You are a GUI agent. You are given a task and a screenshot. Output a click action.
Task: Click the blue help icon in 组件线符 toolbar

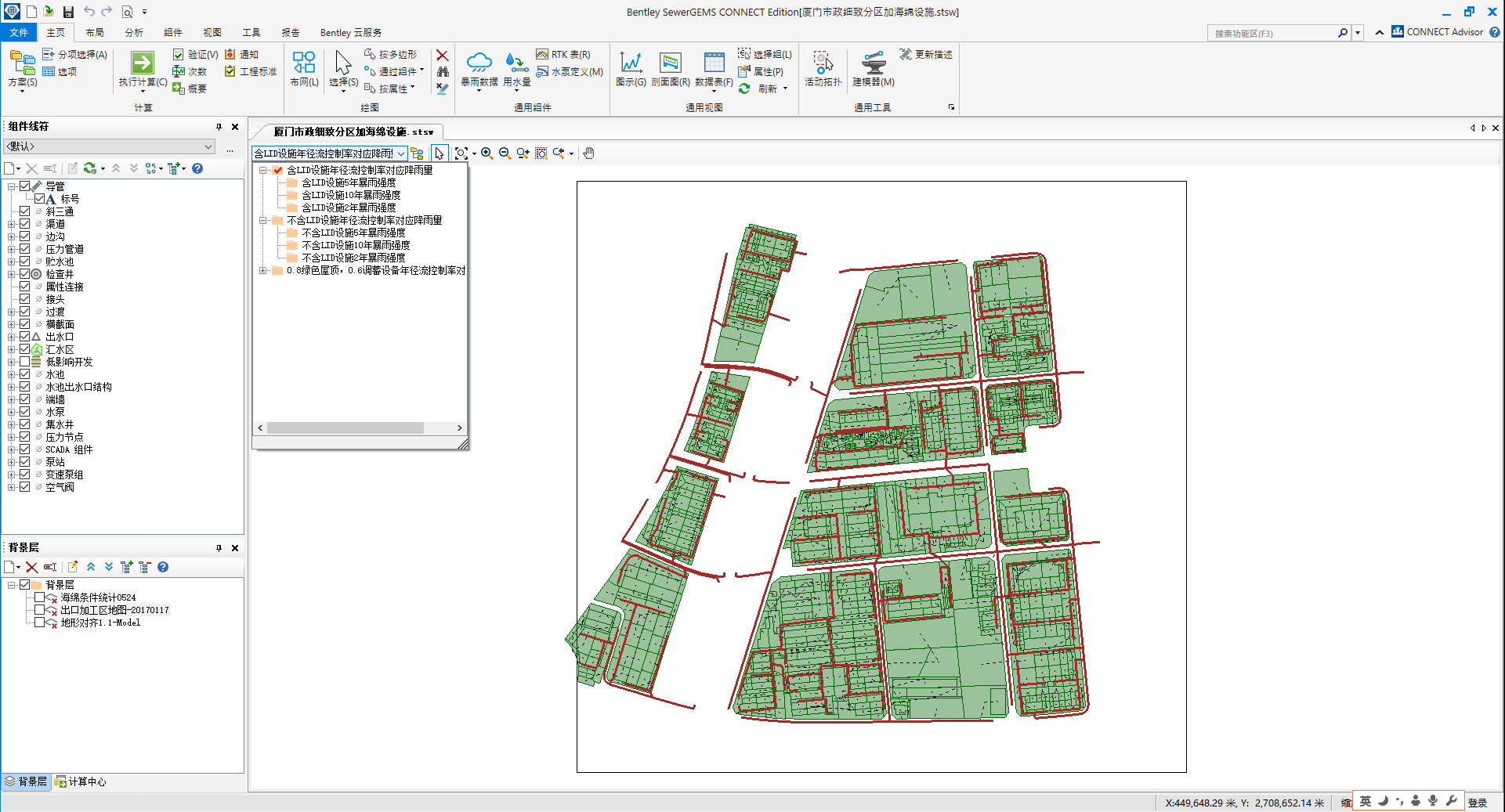click(x=197, y=168)
